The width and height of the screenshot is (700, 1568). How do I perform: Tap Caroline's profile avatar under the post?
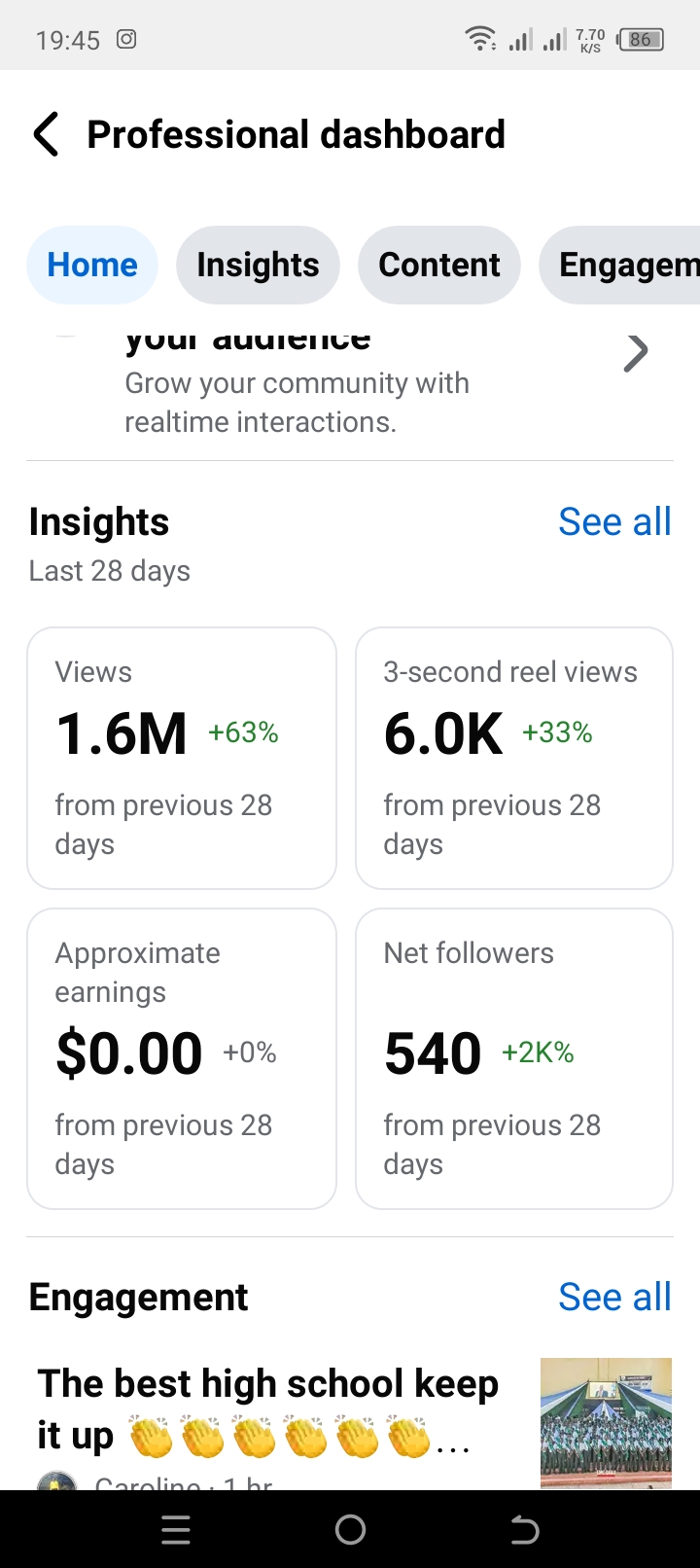[57, 1481]
